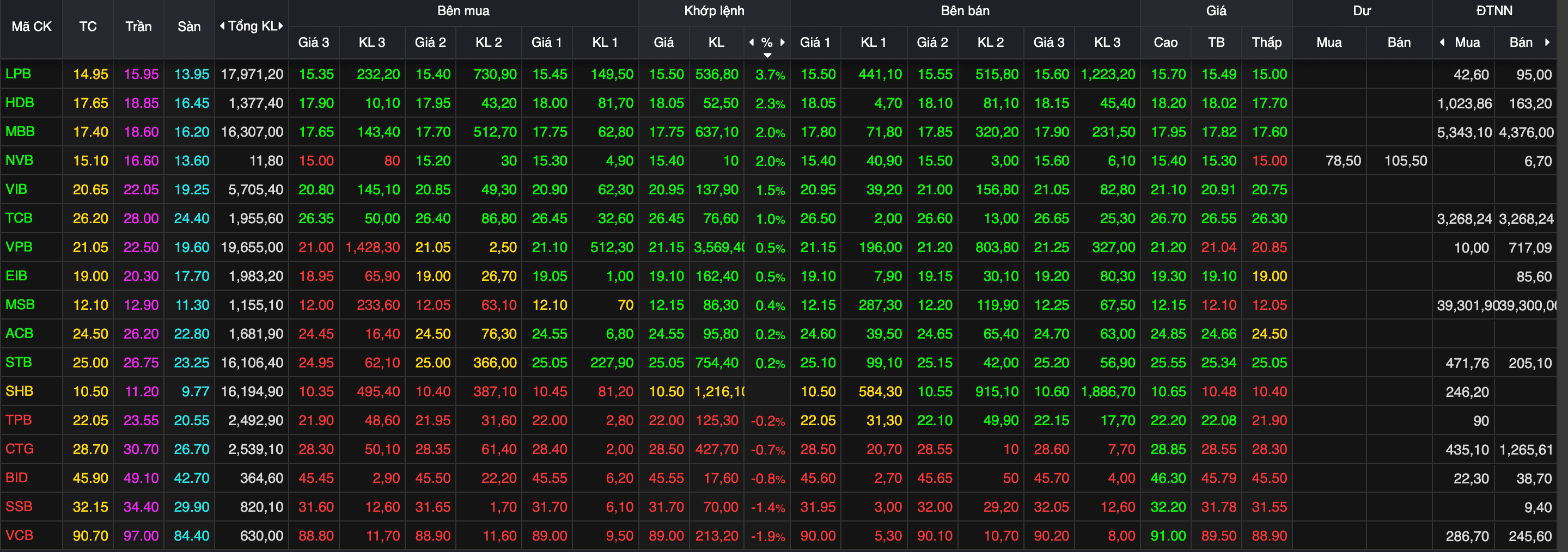Click the Bên mua group header
Viewport: 1568px width, 552px height.
click(x=463, y=11)
